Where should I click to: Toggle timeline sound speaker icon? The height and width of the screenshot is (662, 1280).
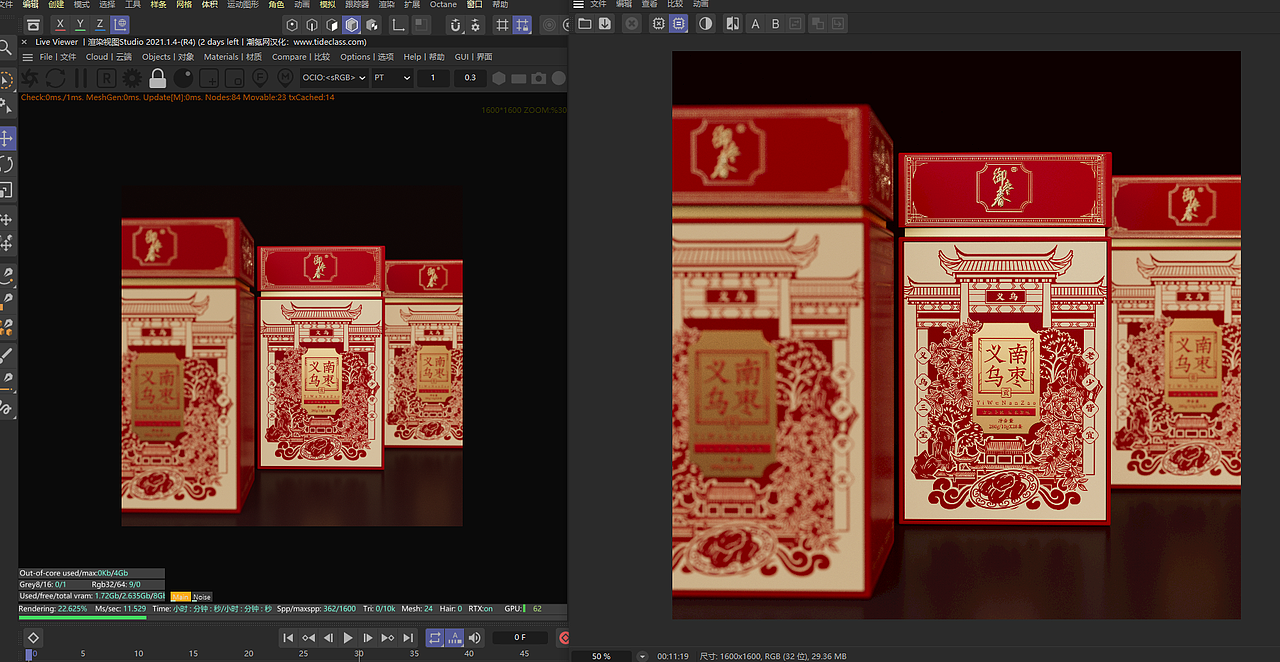coord(474,637)
